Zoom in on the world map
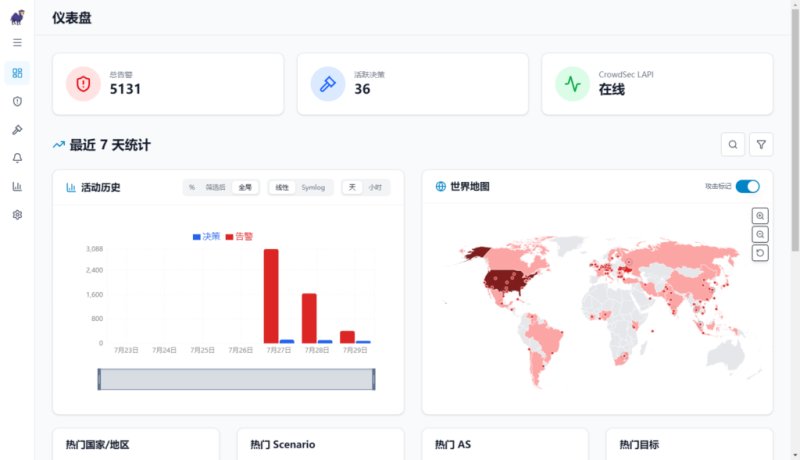800x460 pixels. (760, 216)
